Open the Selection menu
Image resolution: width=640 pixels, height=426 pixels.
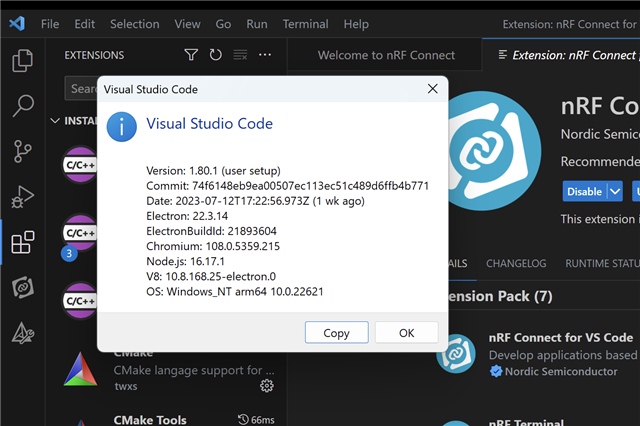pyautogui.click(x=135, y=24)
